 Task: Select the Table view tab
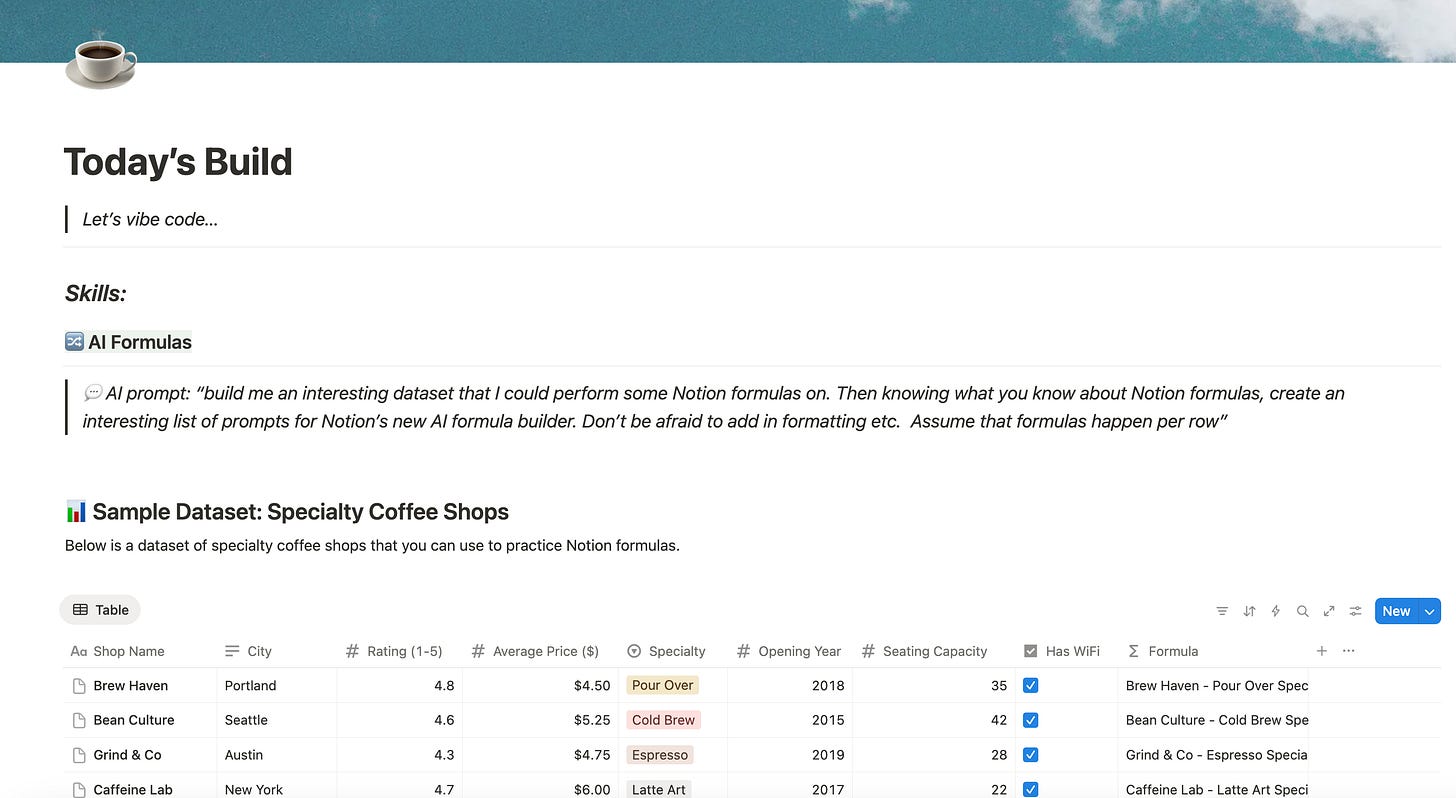tap(100, 610)
